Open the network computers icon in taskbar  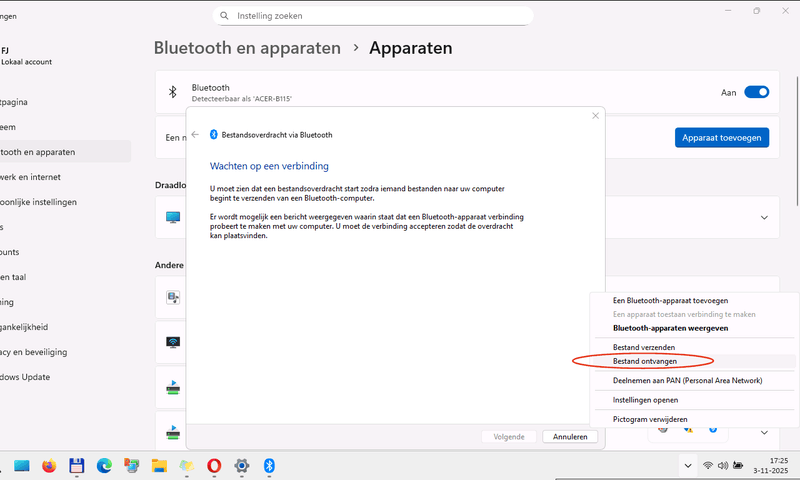(132, 465)
